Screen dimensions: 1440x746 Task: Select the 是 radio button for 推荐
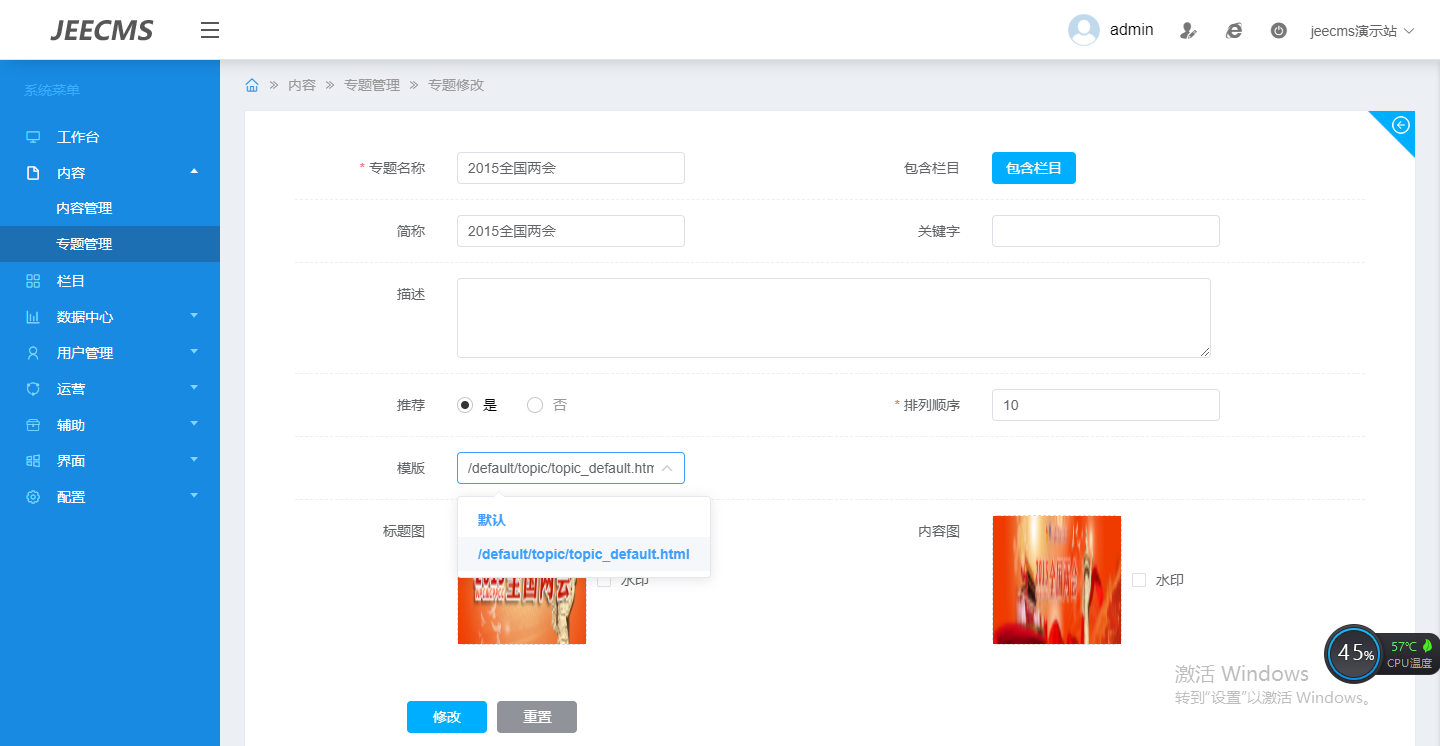click(465, 405)
